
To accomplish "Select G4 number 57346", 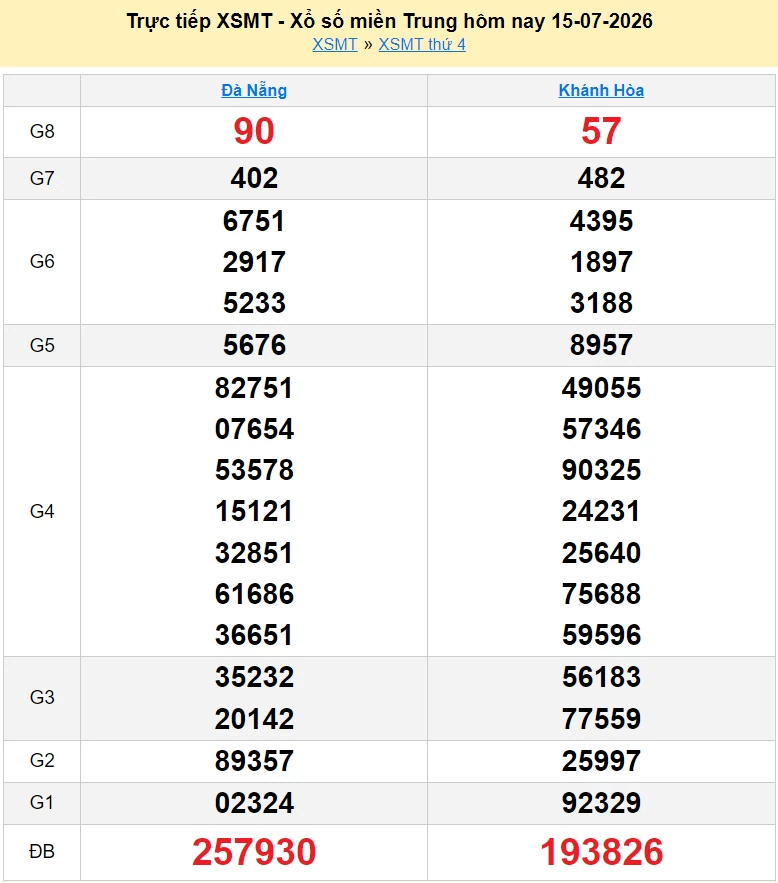I will [x=601, y=429].
